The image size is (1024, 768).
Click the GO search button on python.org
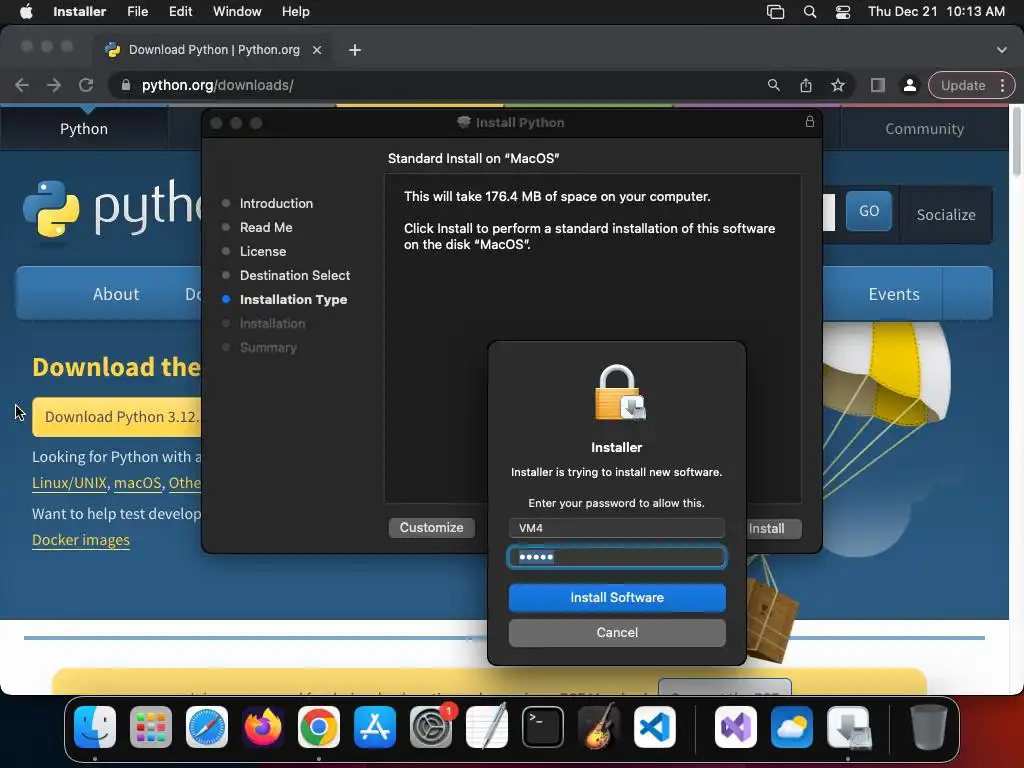pos(869,211)
